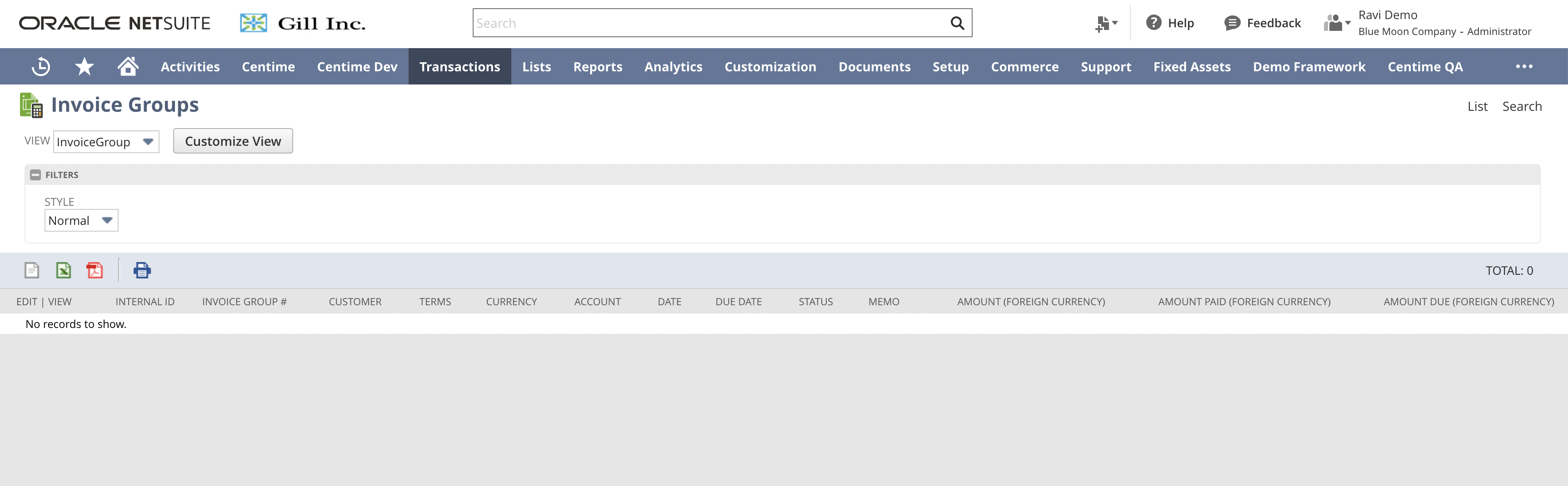Click the search magnifier icon
This screenshot has width=1568, height=486.
click(x=957, y=23)
